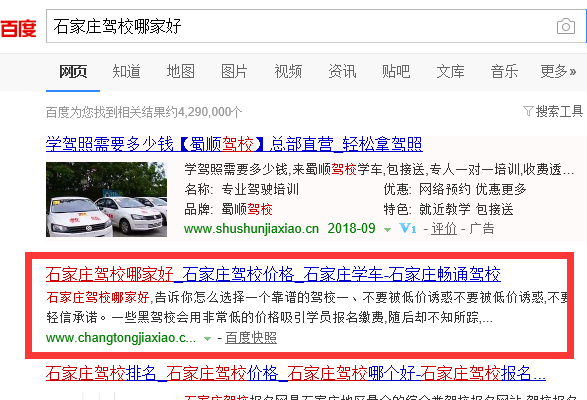Click the 广告 label
Viewport: 587px width, 400px height.
coord(482,228)
